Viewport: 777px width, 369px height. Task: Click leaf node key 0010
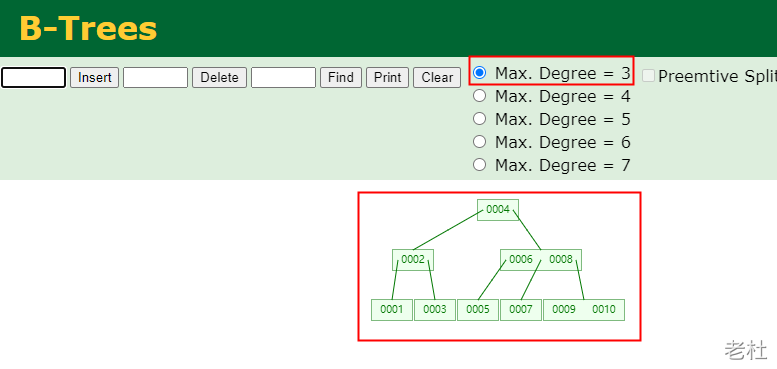pyautogui.click(x=604, y=310)
